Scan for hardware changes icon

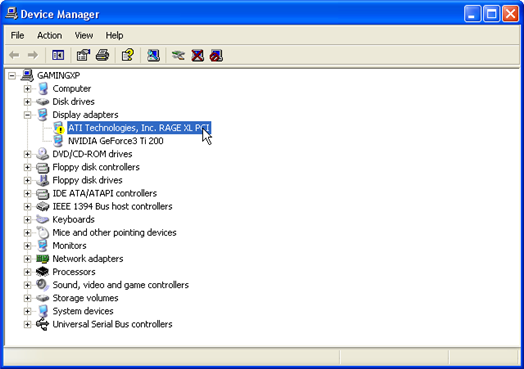tap(153, 55)
